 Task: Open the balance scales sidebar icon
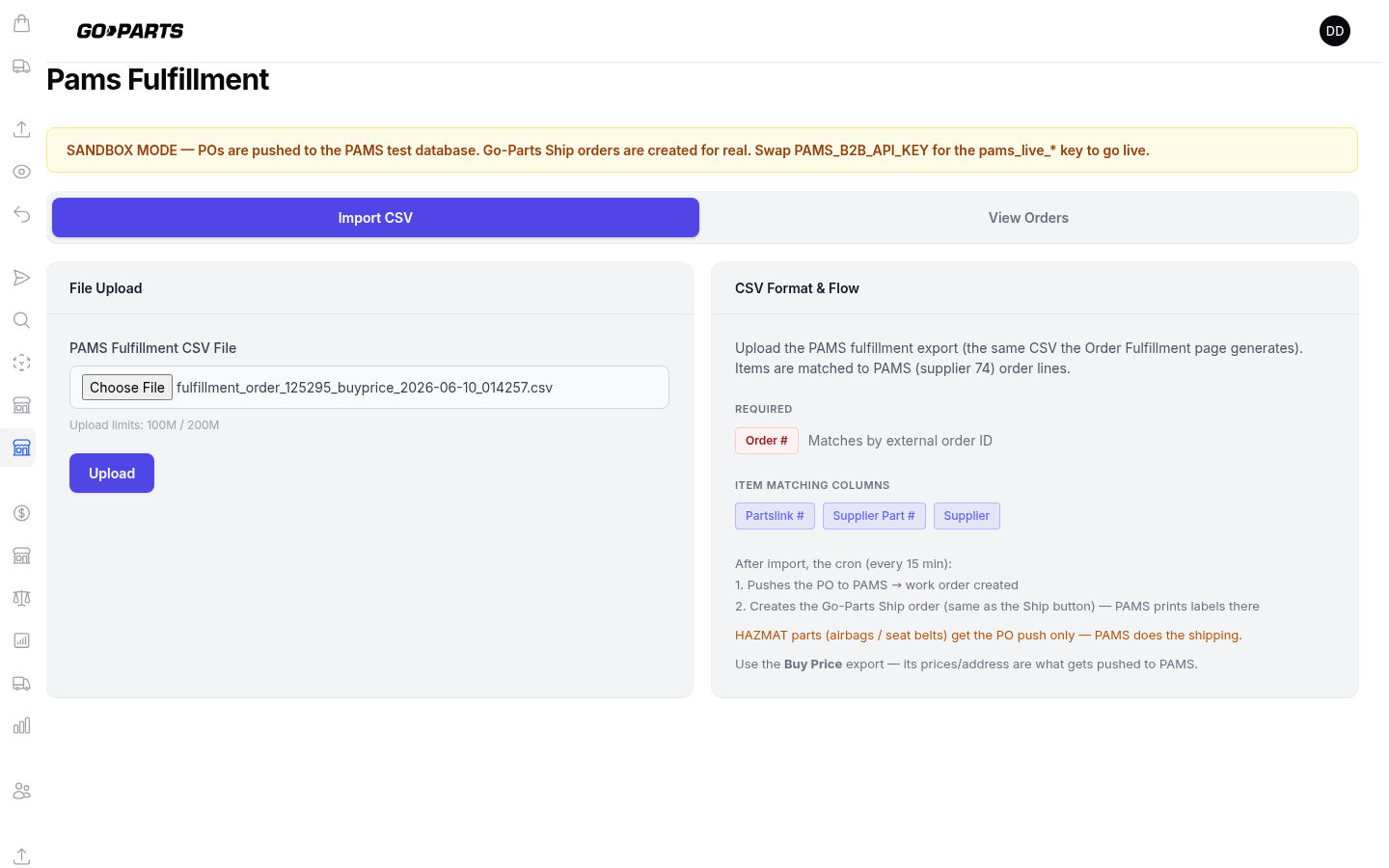click(21, 598)
